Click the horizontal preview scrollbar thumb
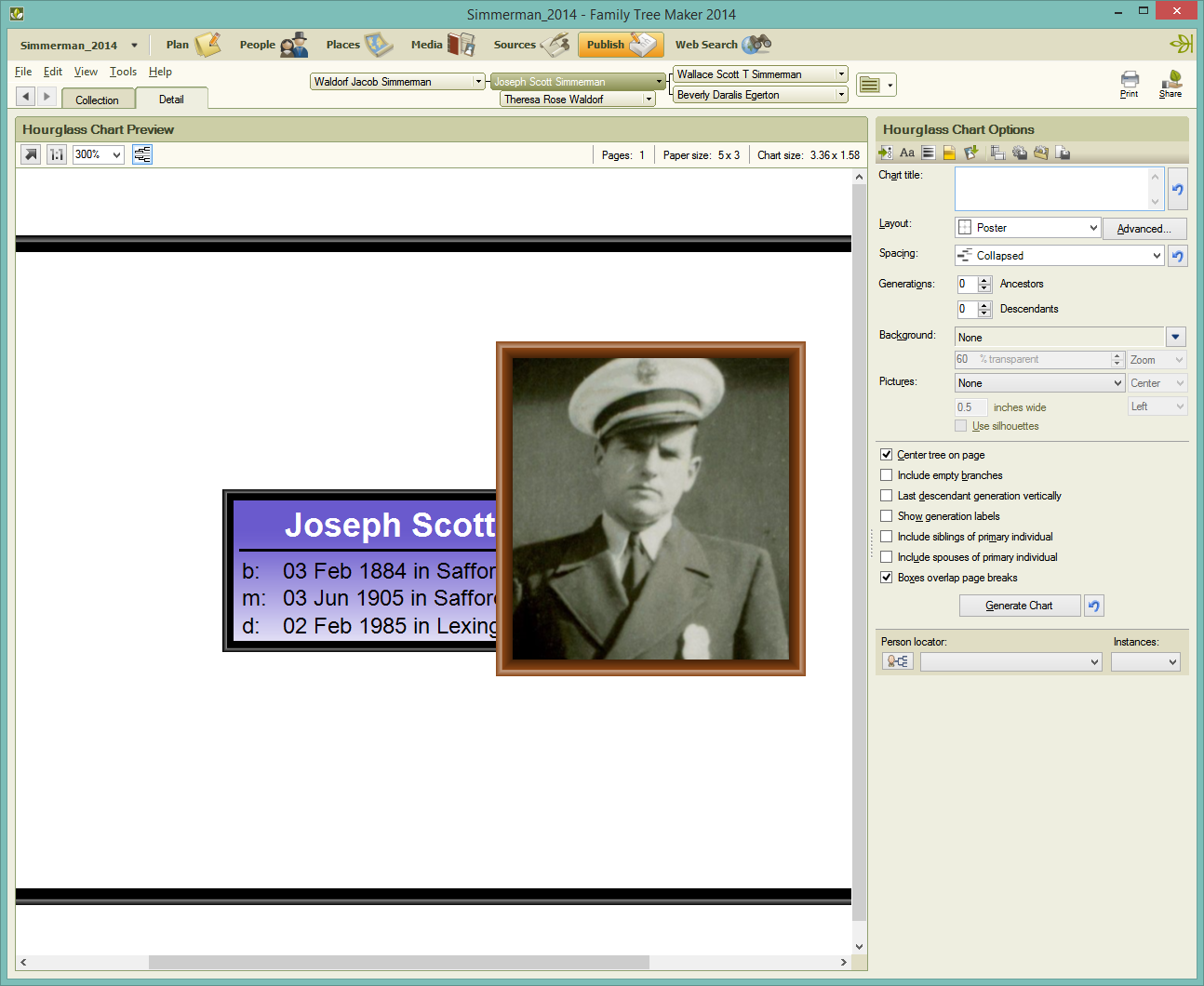Image resolution: width=1204 pixels, height=986 pixels. point(399,962)
